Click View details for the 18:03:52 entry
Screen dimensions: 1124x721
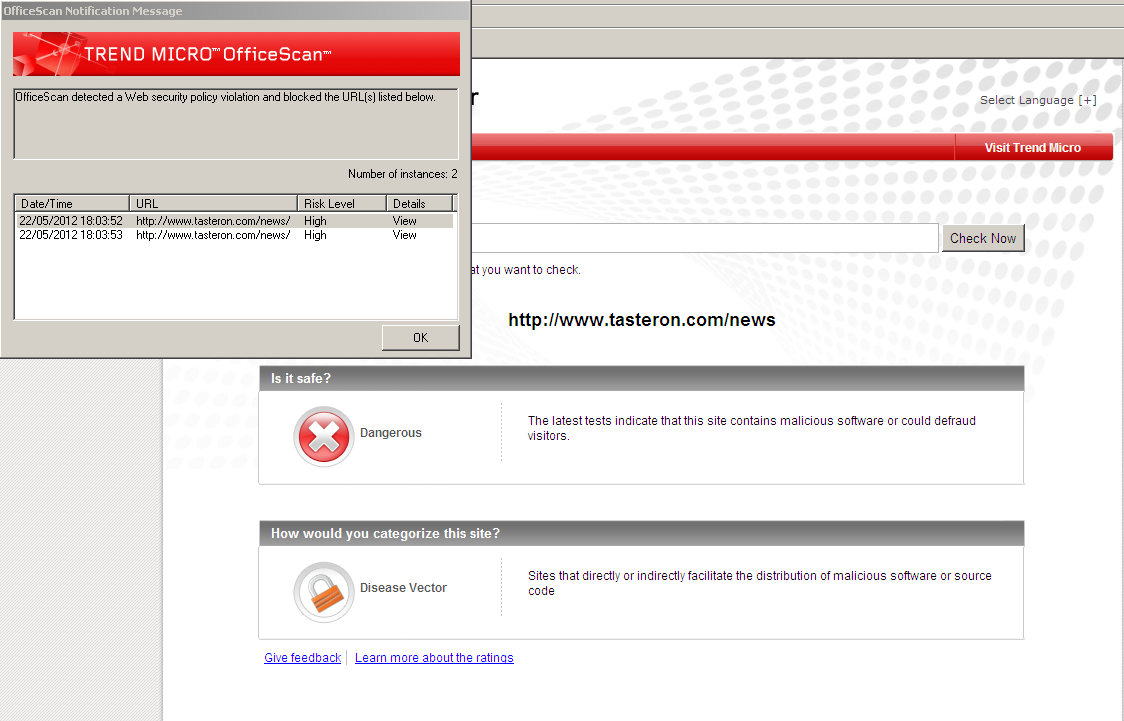[x=404, y=221]
